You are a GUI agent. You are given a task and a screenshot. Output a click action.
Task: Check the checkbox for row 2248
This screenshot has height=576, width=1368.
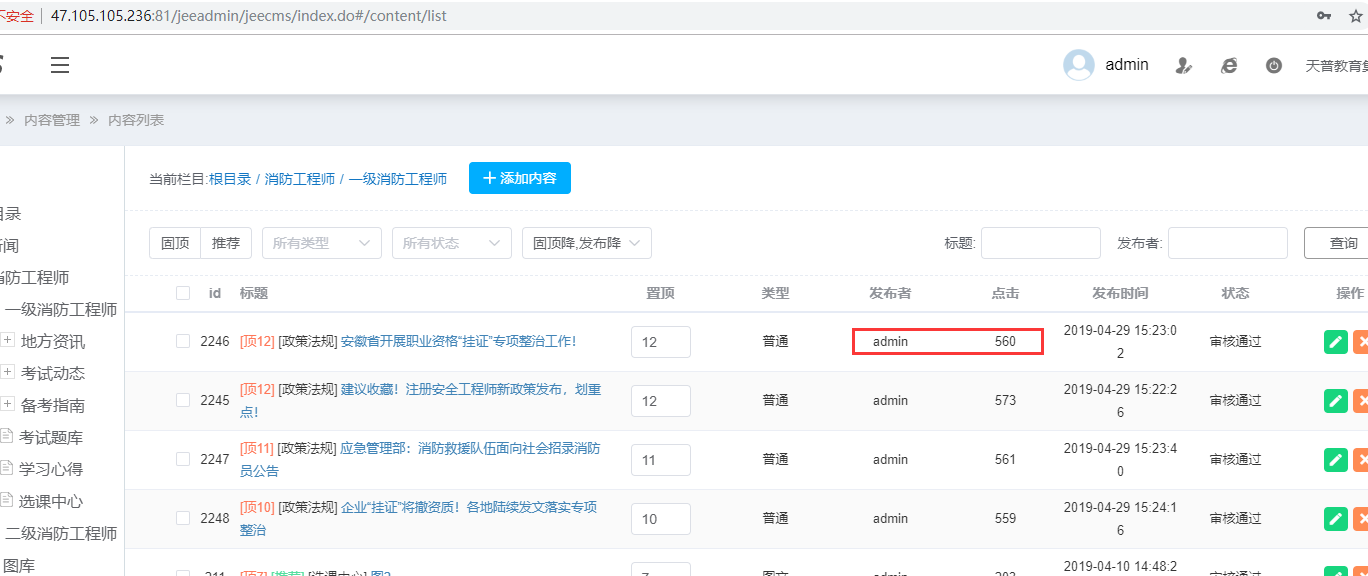click(183, 518)
